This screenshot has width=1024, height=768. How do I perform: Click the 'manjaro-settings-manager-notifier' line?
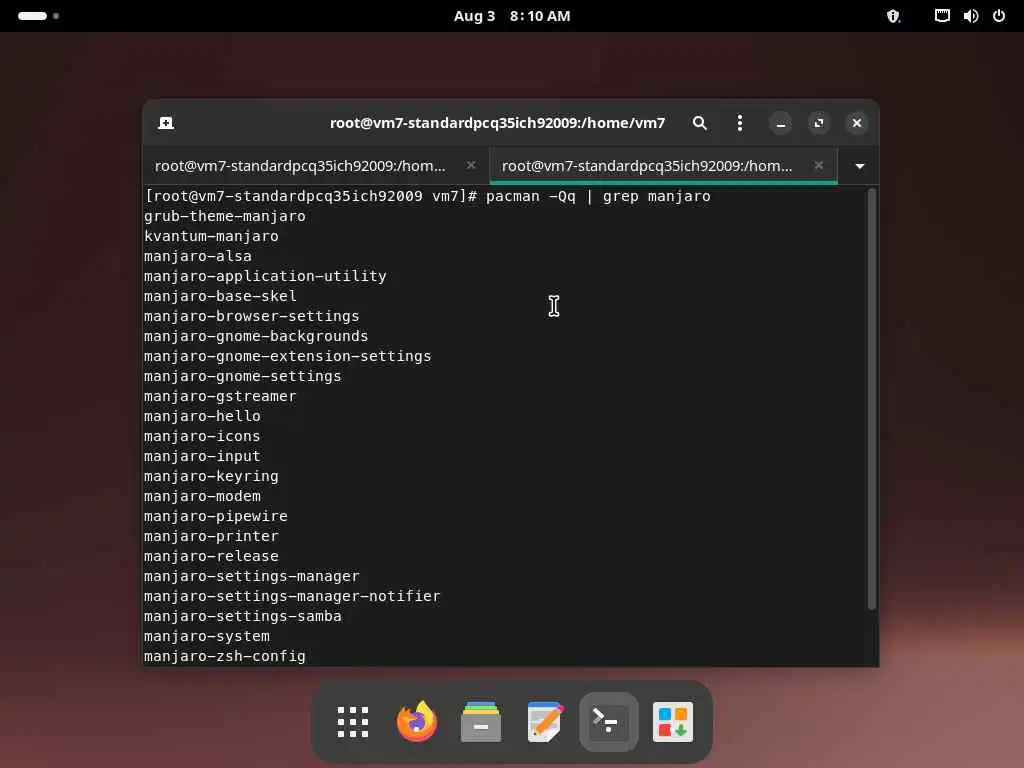click(292, 596)
